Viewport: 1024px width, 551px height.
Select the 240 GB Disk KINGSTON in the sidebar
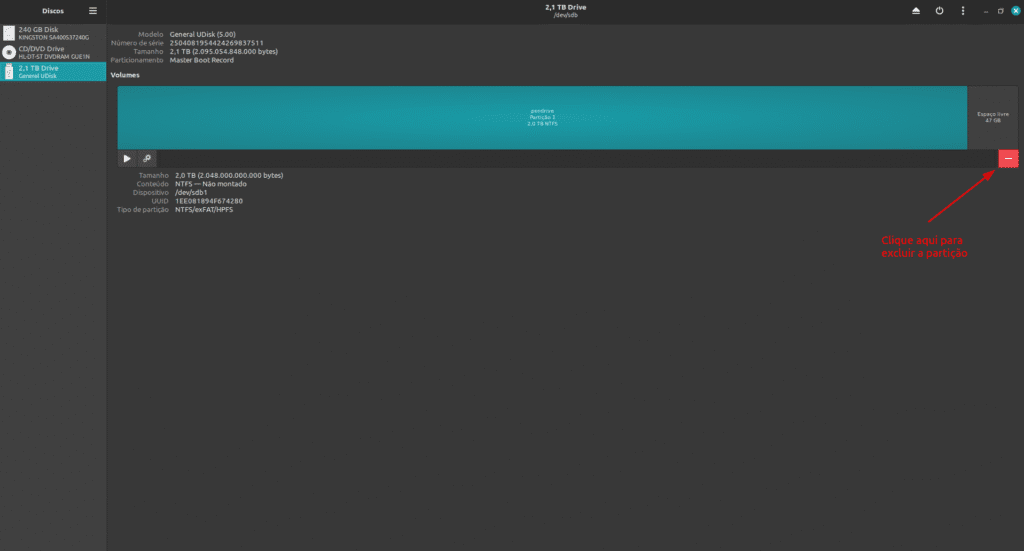53,33
